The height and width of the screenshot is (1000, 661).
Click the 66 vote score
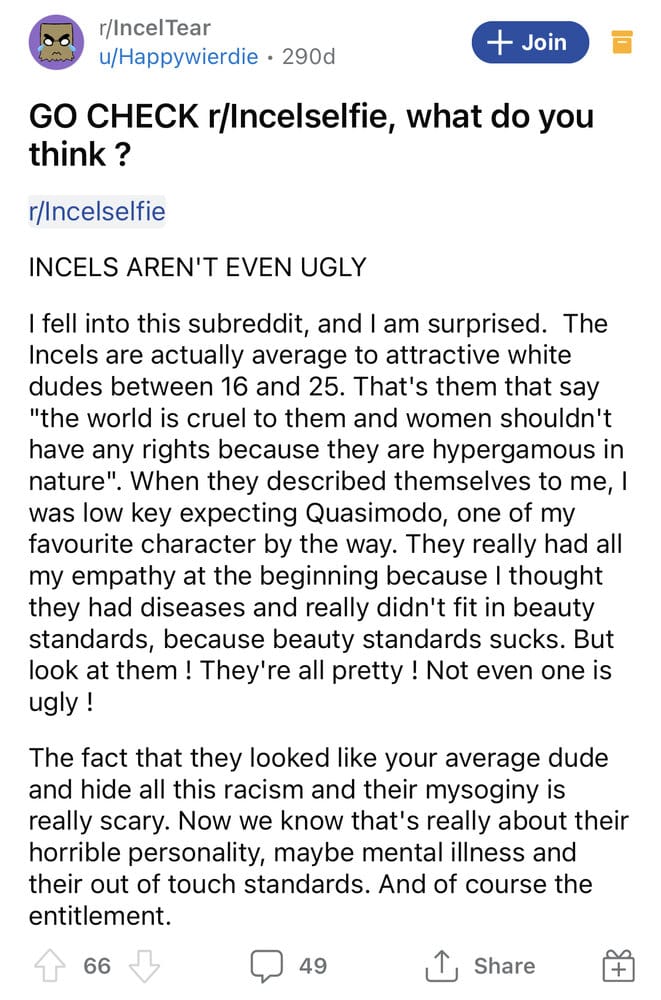[97, 966]
